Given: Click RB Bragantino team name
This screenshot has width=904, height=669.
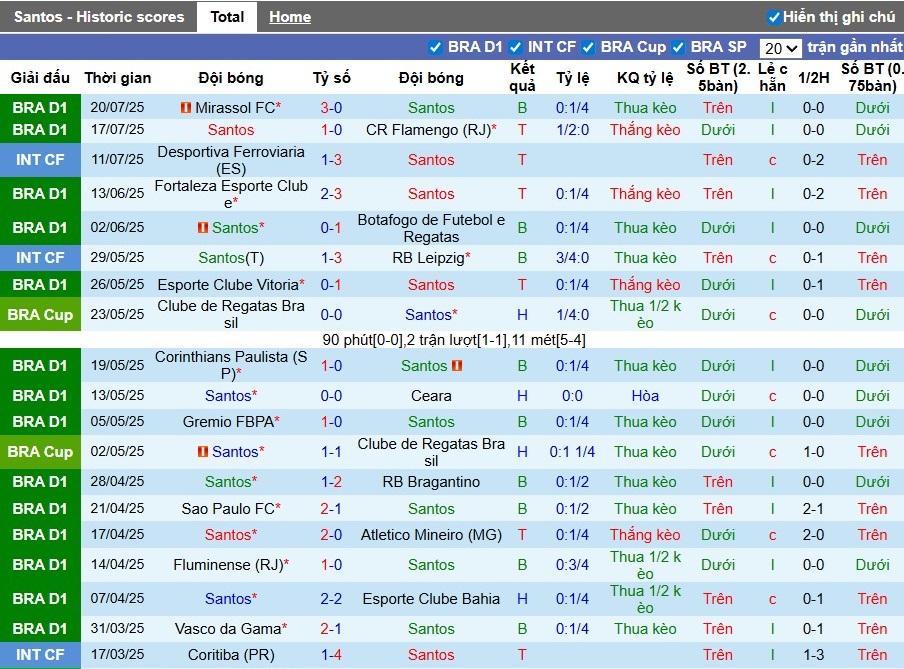Looking at the screenshot, I should (x=431, y=482).
